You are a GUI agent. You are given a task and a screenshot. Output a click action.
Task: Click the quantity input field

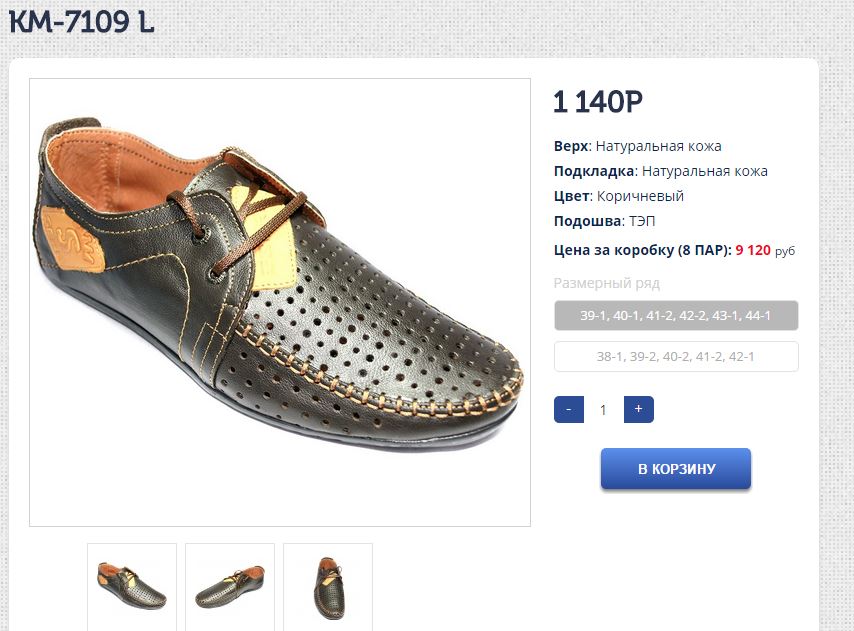coord(603,410)
